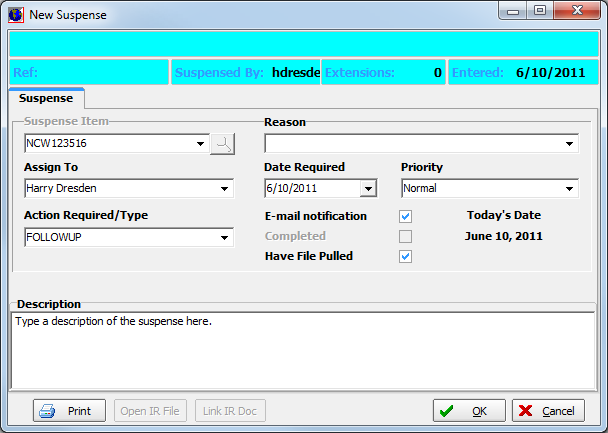The height and width of the screenshot is (433, 608).
Task: Click the printer icon on Print button
Action: tap(47, 411)
